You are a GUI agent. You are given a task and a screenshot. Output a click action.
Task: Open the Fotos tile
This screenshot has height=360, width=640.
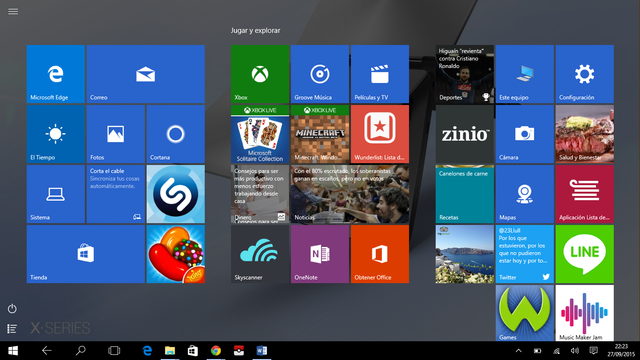[116, 134]
